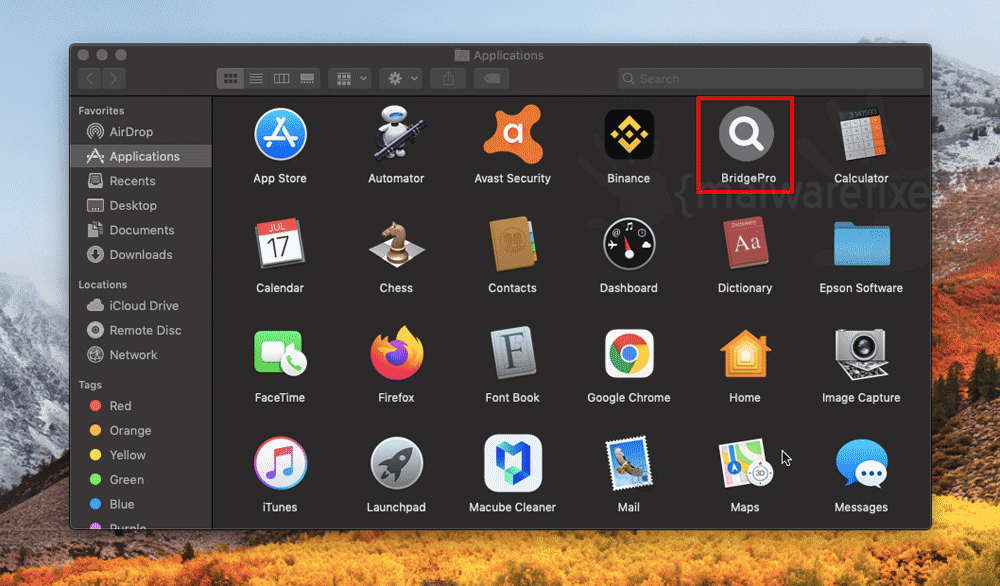This screenshot has height=586, width=1000.
Task: Open the Mail stamp icon
Action: (629, 463)
